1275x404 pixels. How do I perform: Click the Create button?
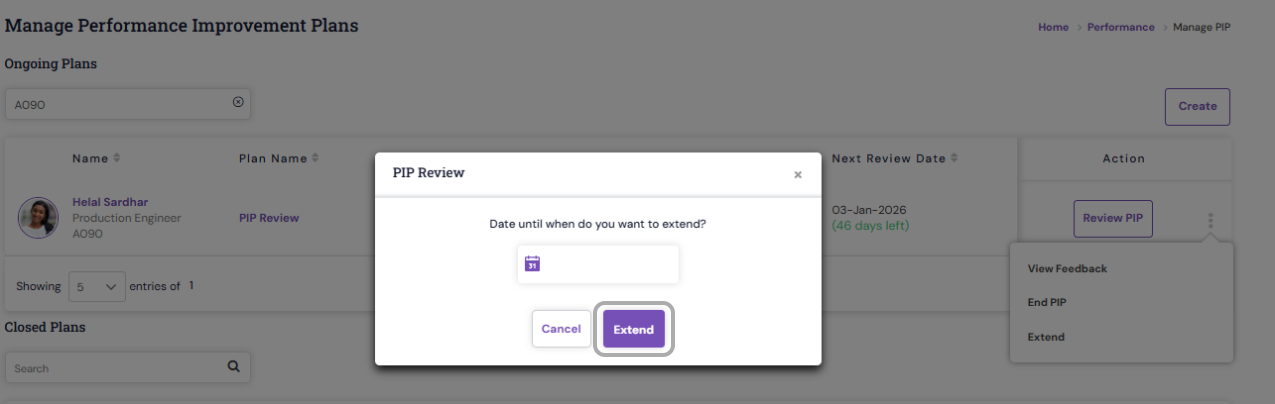coord(1197,106)
